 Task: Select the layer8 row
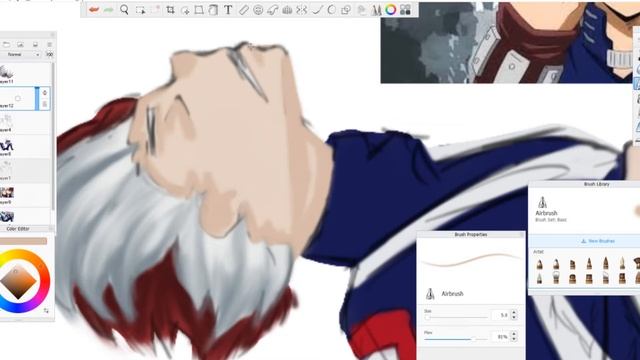tap(25, 147)
